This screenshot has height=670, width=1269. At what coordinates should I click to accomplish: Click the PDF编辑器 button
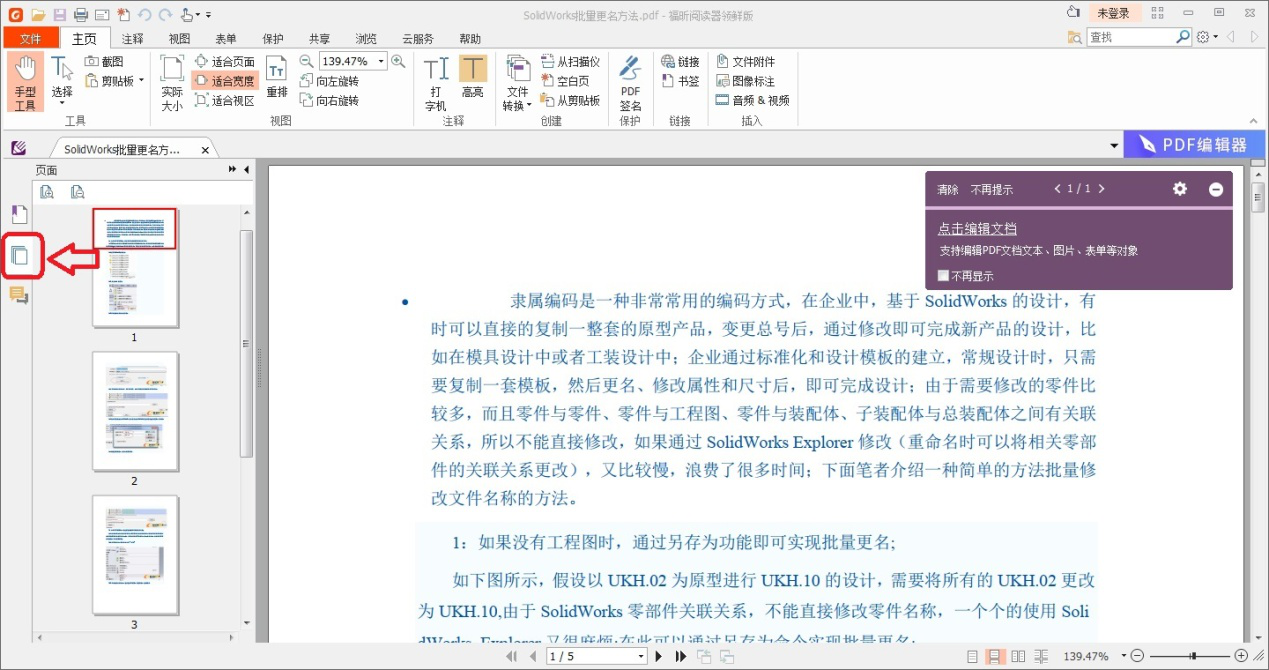point(1193,145)
